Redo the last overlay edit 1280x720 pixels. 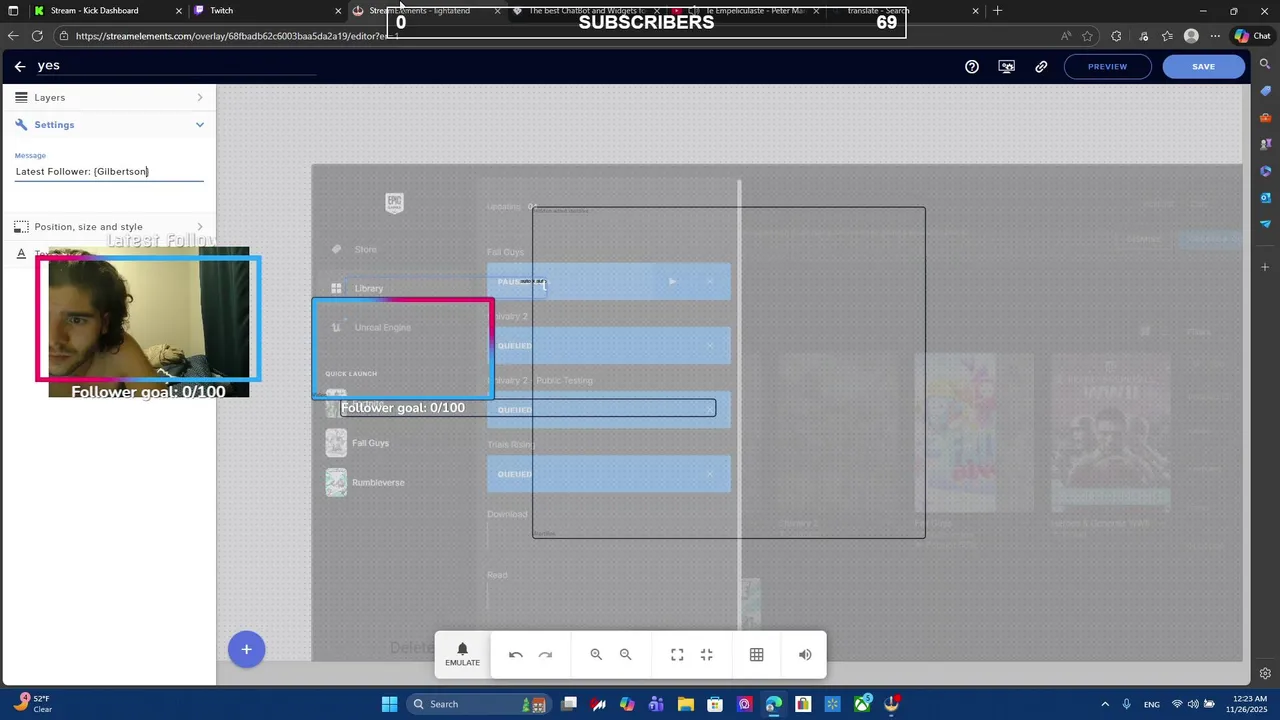pos(545,655)
